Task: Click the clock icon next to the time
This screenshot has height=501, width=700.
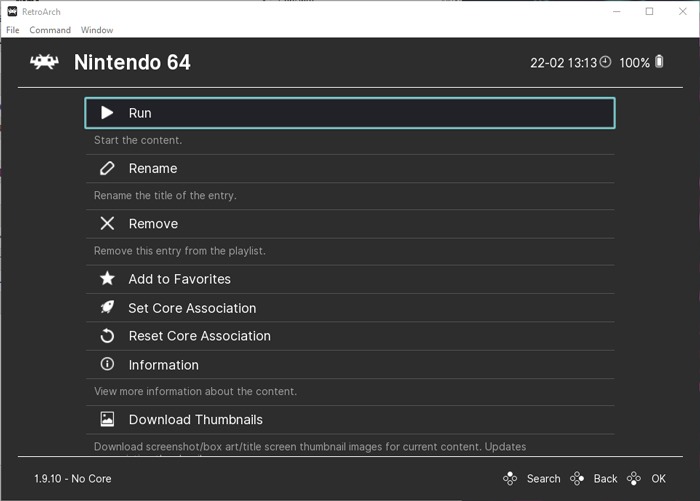Action: 605,62
